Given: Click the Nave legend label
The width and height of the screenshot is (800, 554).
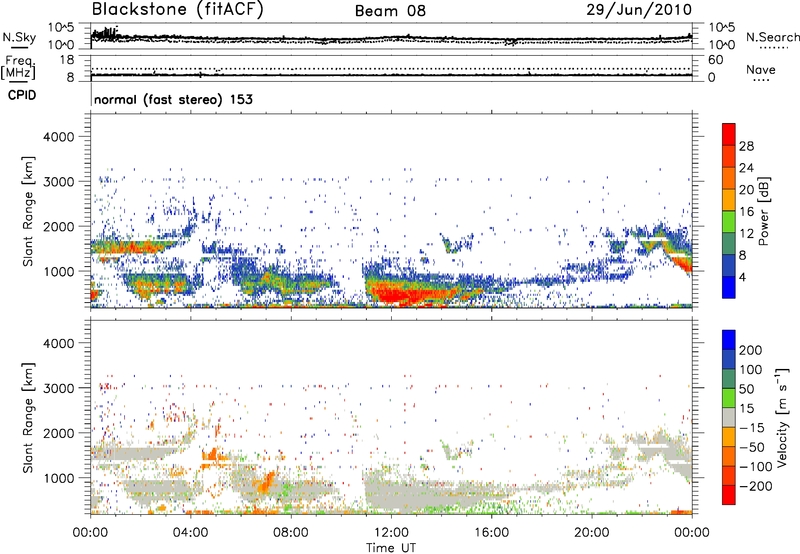Looking at the screenshot, I should tap(761, 69).
